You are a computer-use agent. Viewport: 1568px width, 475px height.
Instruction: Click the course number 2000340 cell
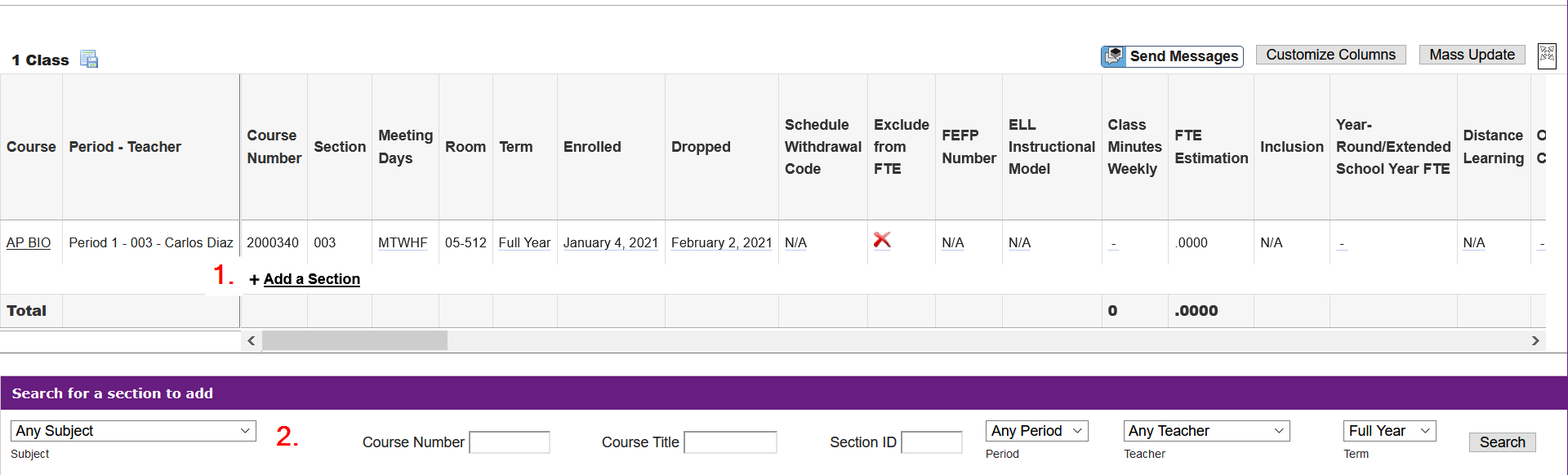tap(273, 242)
